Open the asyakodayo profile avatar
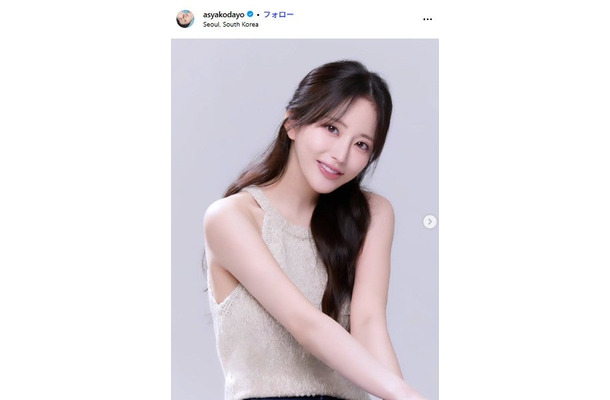Screen dimensions: 610x400 tap(185, 19)
